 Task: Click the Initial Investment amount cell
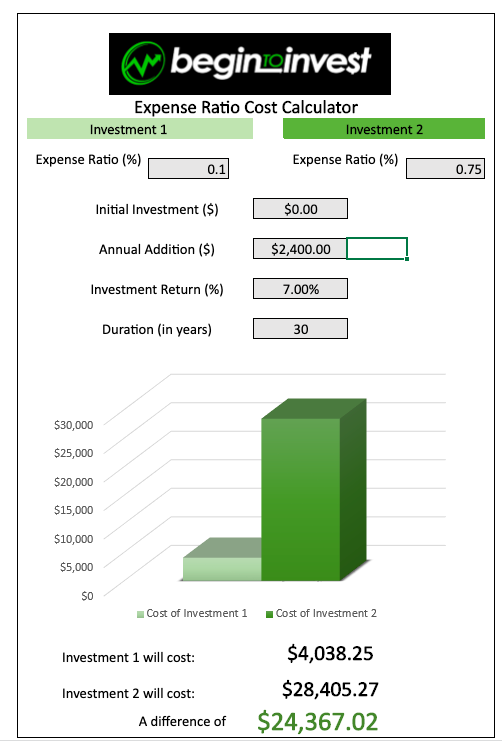point(300,209)
